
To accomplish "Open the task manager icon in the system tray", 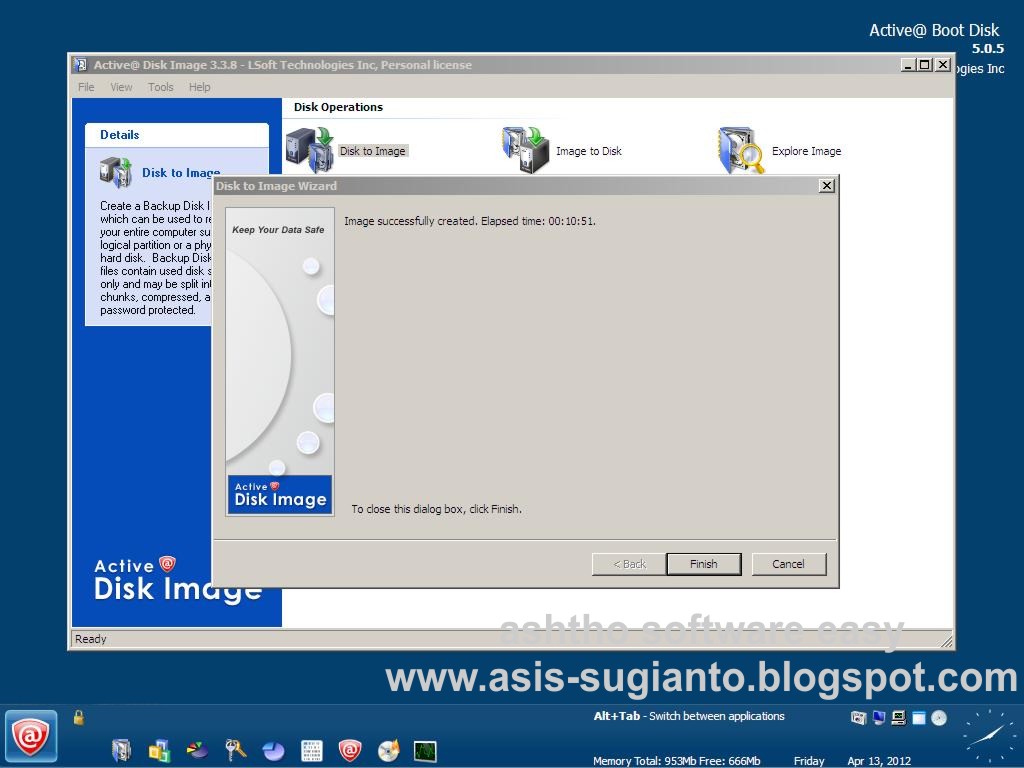I will click(898, 717).
